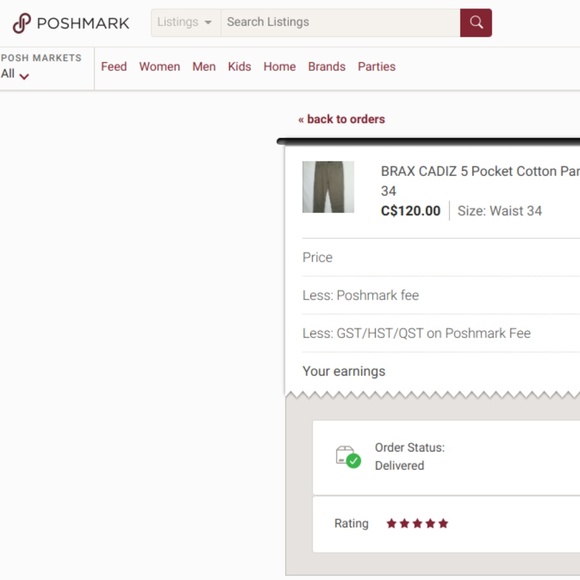Open the Listings search type dropdown
The image size is (580, 580).
[x=186, y=23]
